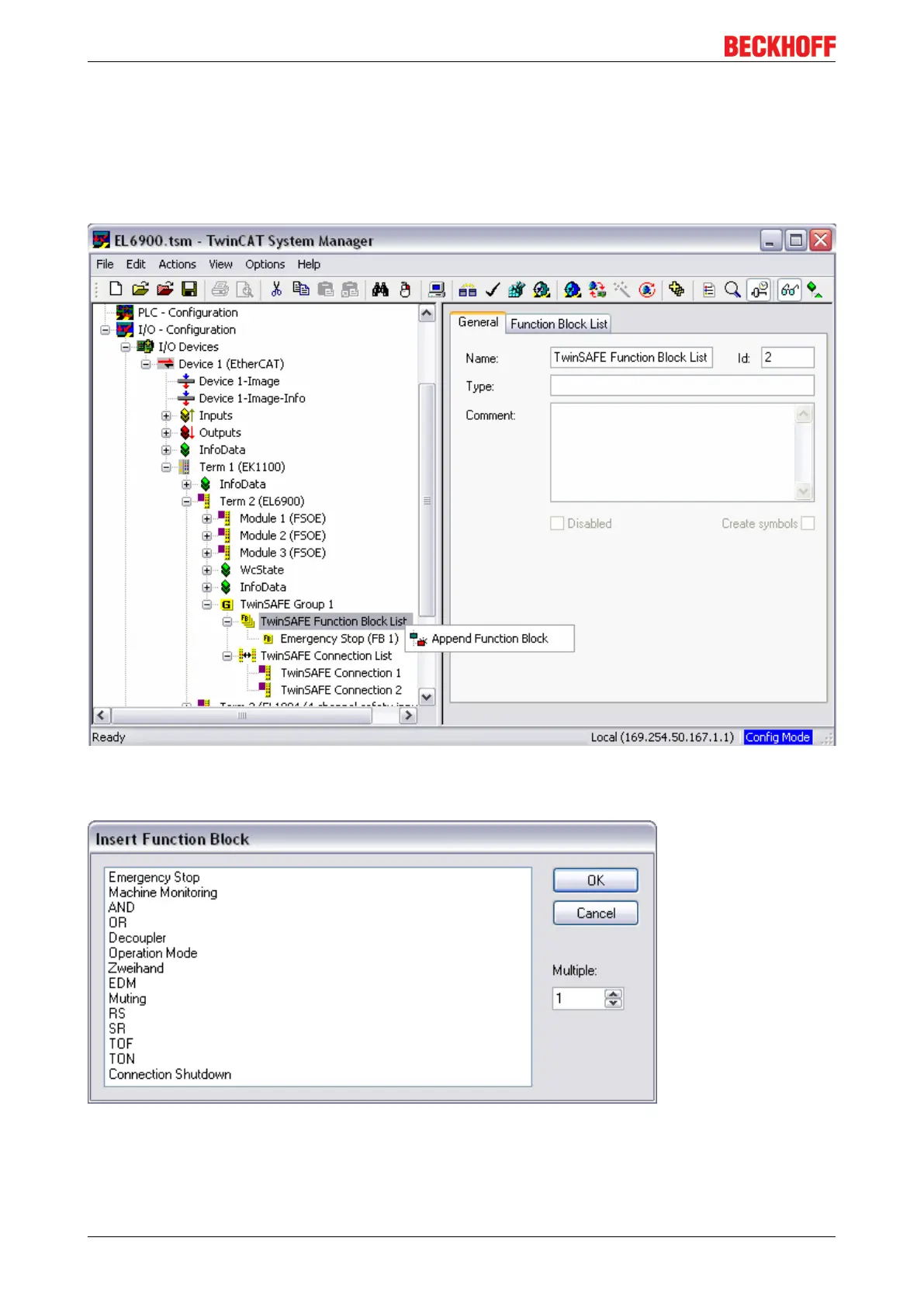
Task: Click the Toggle Free Run State icon
Action: 647,289
